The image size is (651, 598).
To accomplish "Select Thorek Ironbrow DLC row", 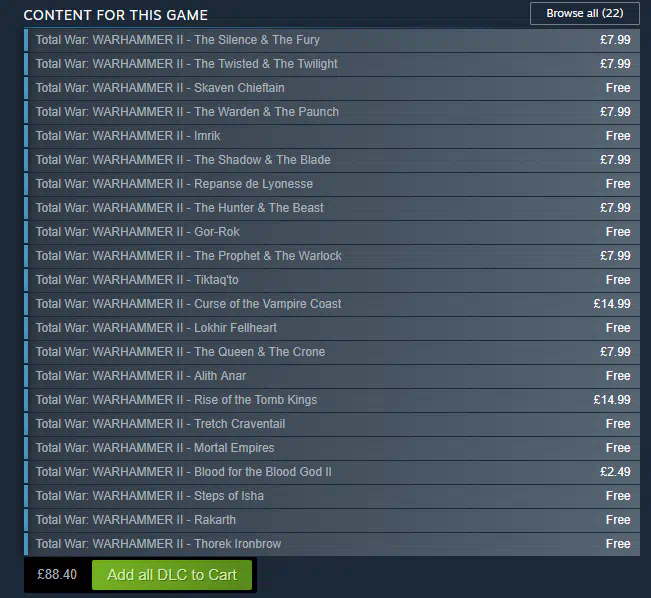I will (332, 544).
